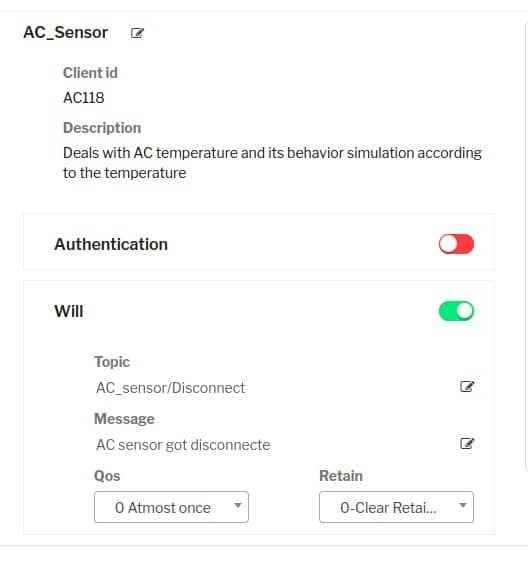
Task: Click the Qos dropdown arrow
Action: click(237, 506)
